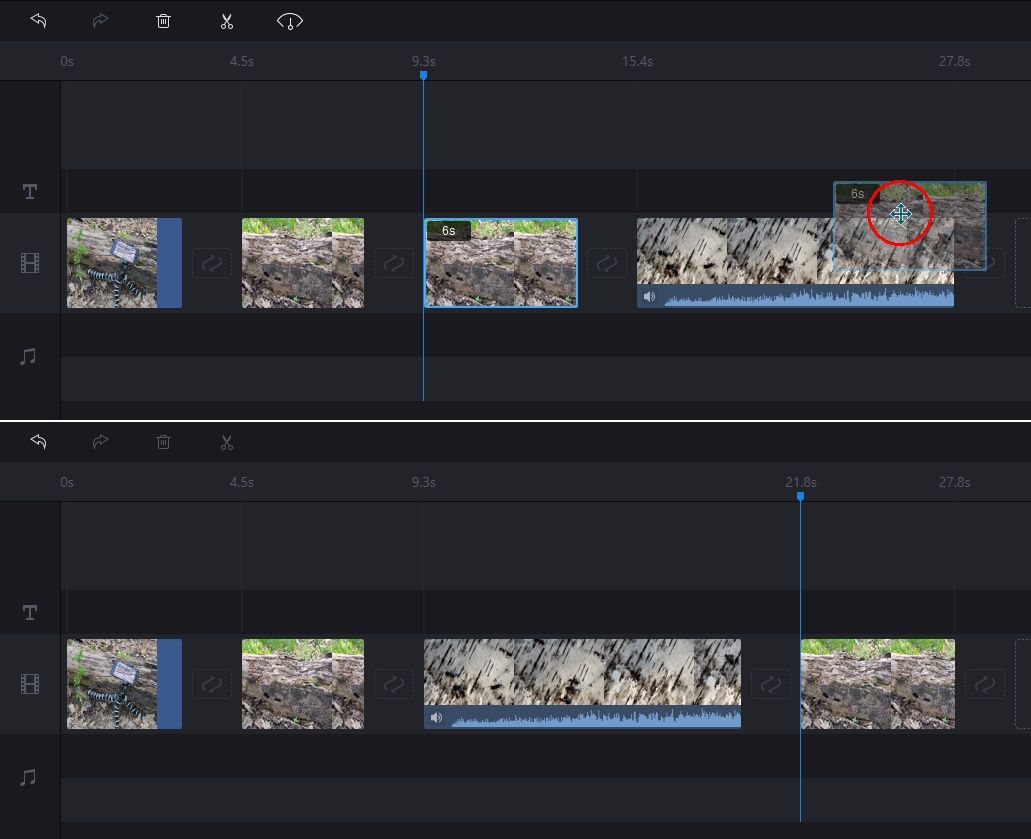Select the second log clip in the upper timeline
The width and height of the screenshot is (1031, 839).
pyautogui.click(x=303, y=263)
